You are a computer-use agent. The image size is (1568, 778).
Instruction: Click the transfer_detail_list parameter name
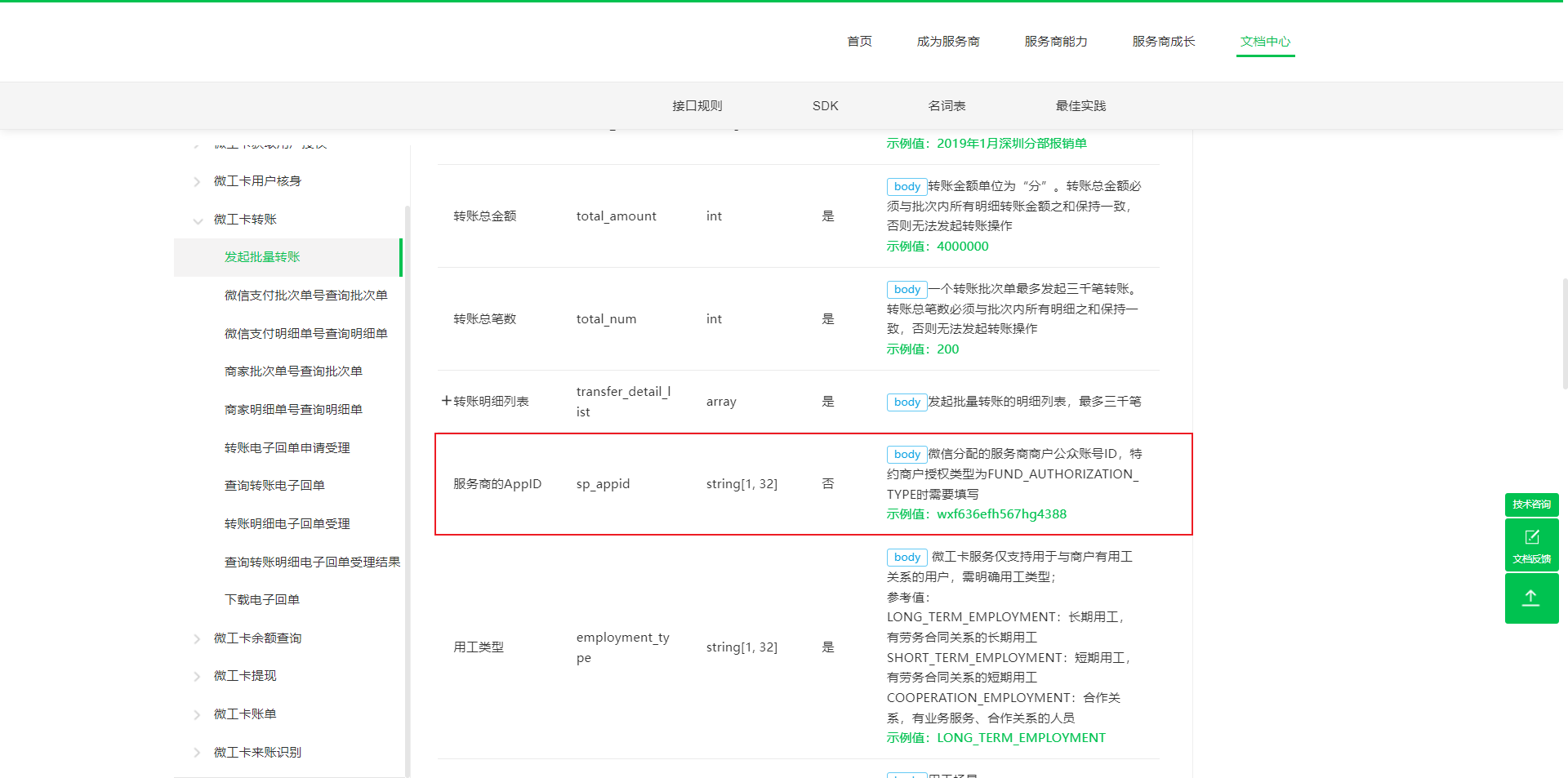pyautogui.click(x=623, y=402)
